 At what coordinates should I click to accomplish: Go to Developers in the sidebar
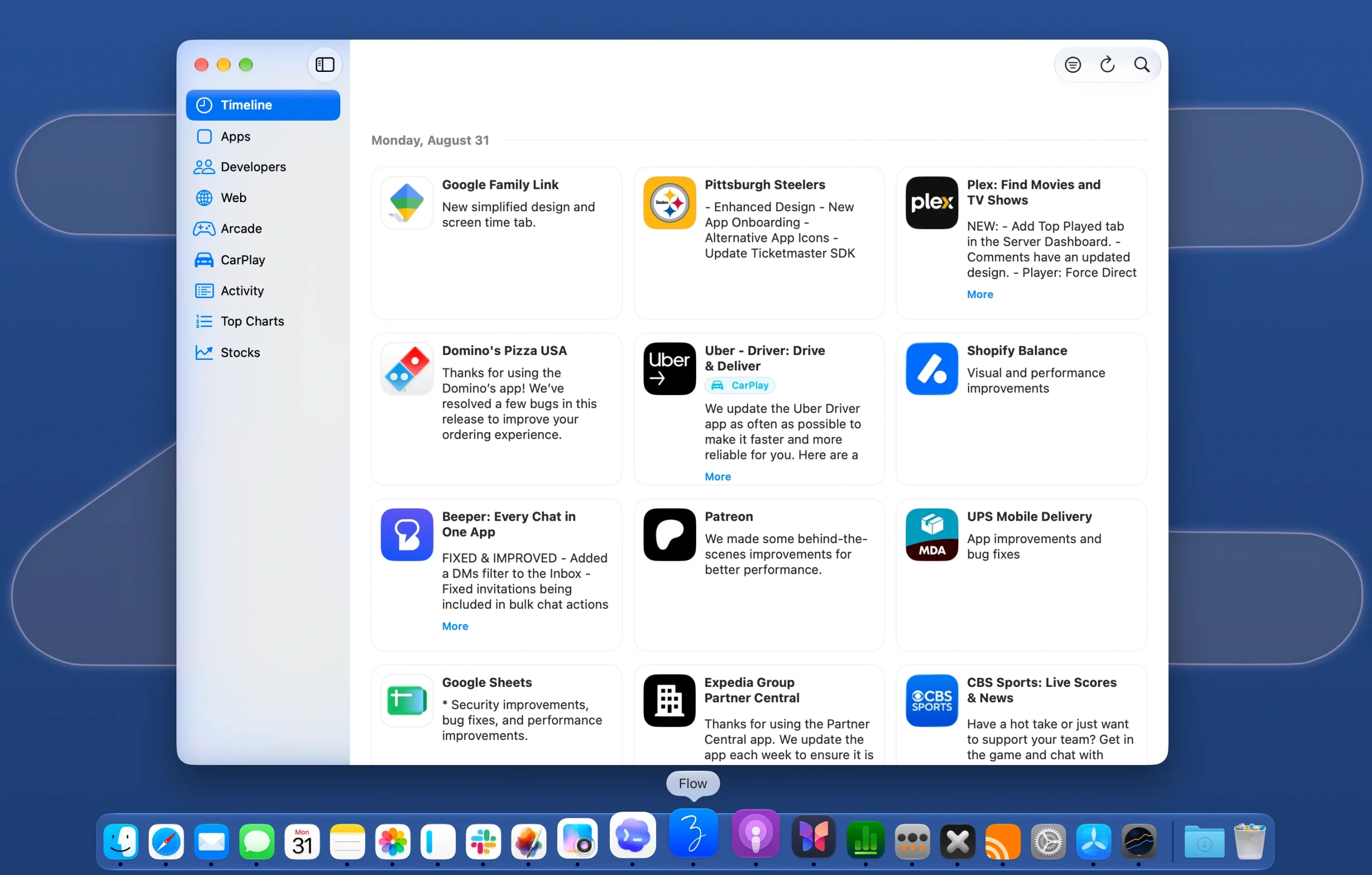[263, 167]
